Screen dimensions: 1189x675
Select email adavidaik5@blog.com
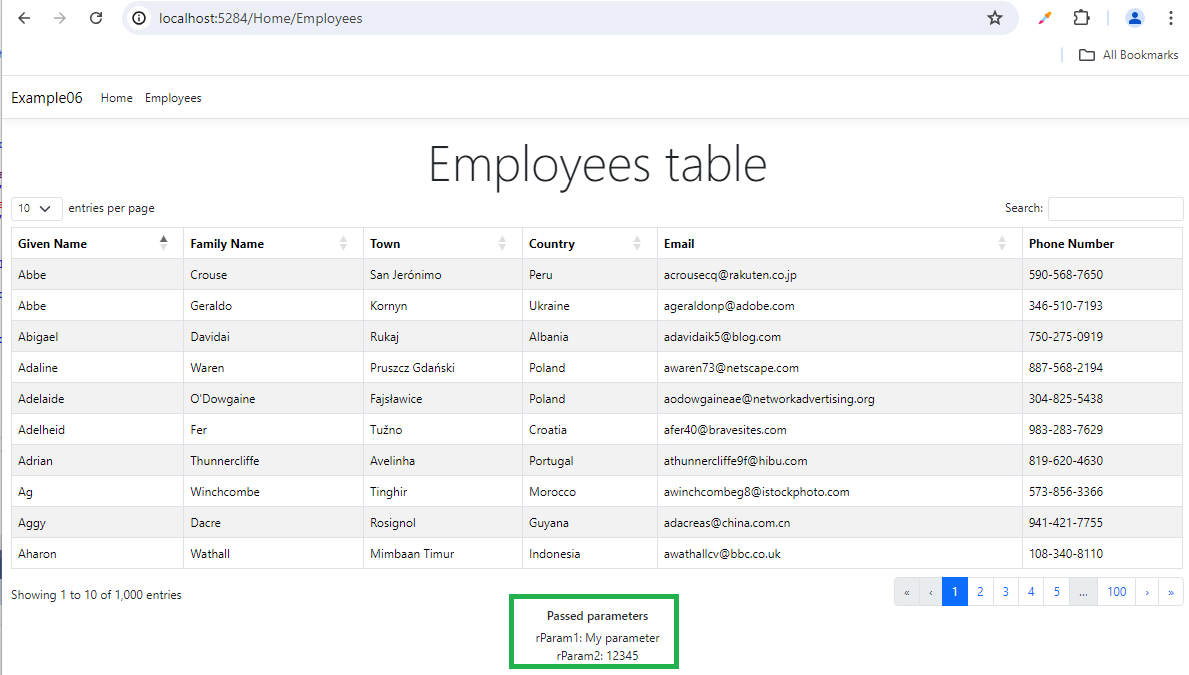[722, 337]
